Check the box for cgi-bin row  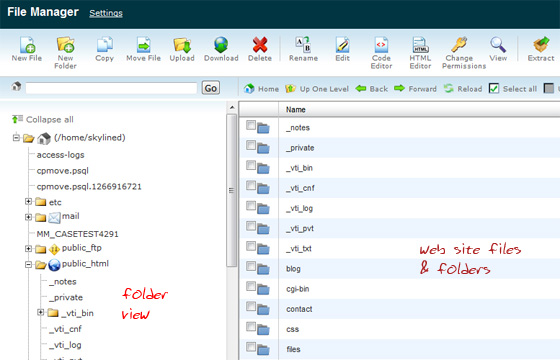click(251, 286)
